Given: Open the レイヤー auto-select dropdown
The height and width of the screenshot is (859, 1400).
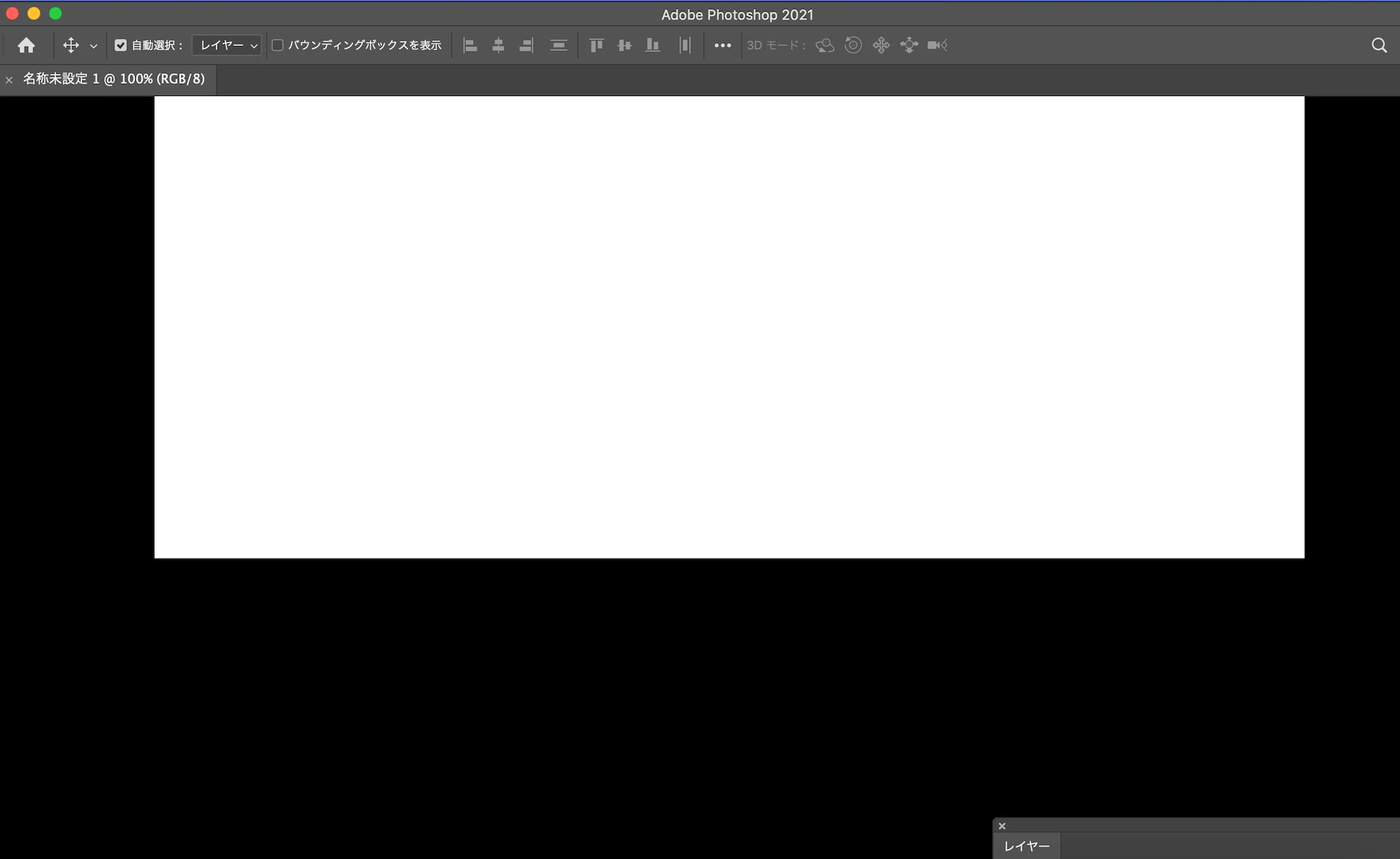Looking at the screenshot, I should point(227,45).
